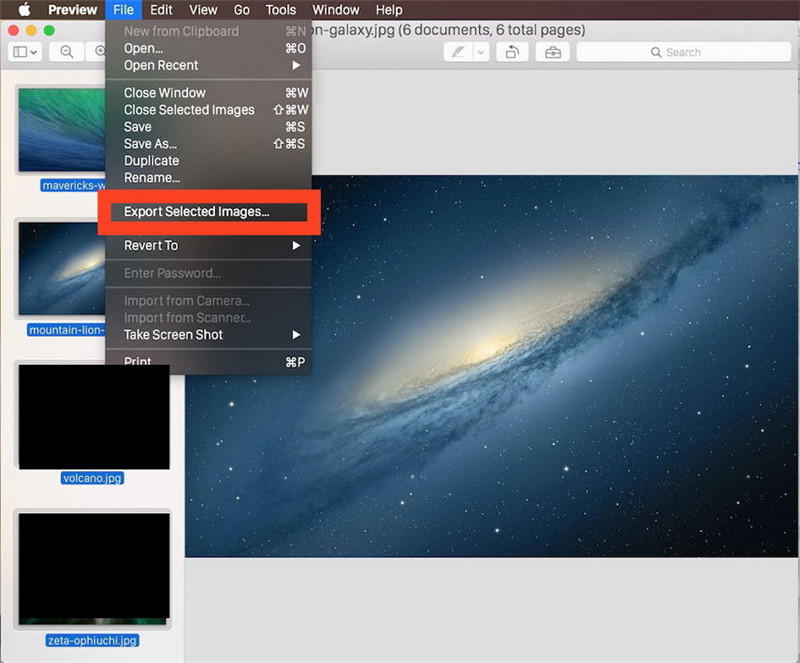Screen dimensions: 800x663
Task: Click the Search magnifier in the search field
Action: 656,51
